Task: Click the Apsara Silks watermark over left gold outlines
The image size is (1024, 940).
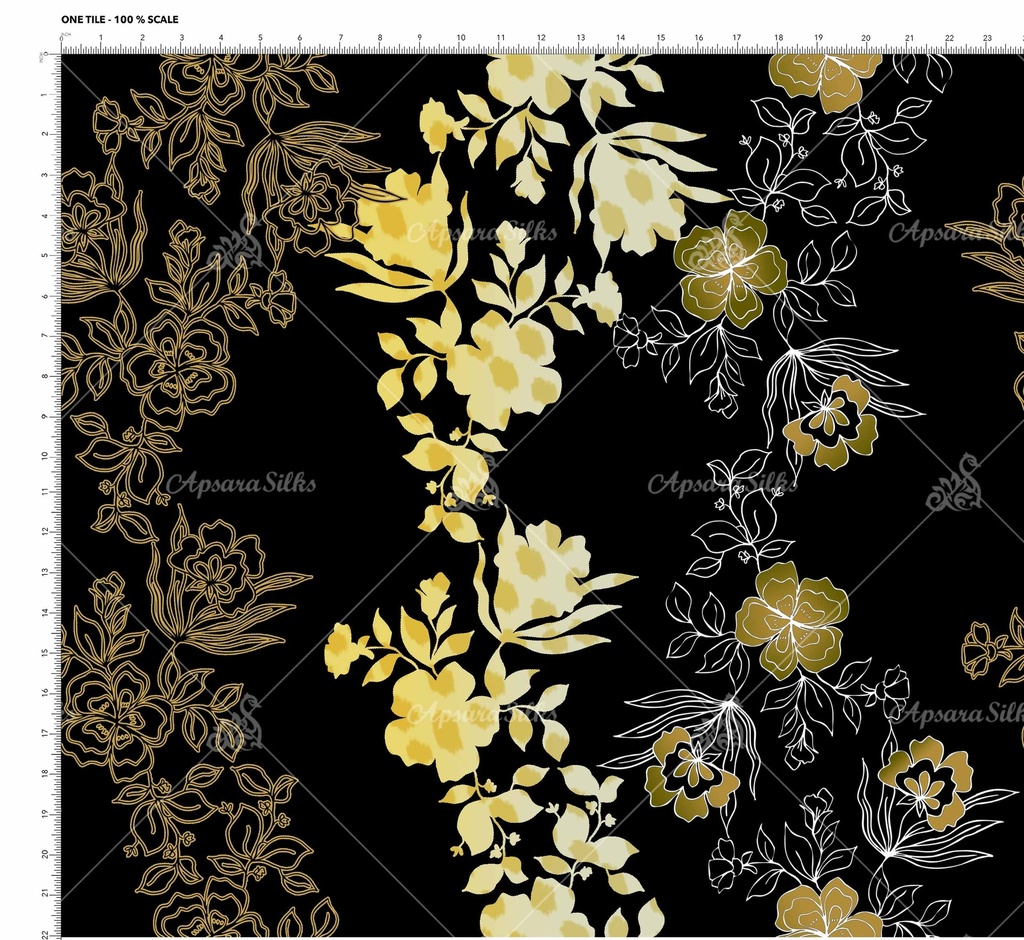Action: point(240,485)
